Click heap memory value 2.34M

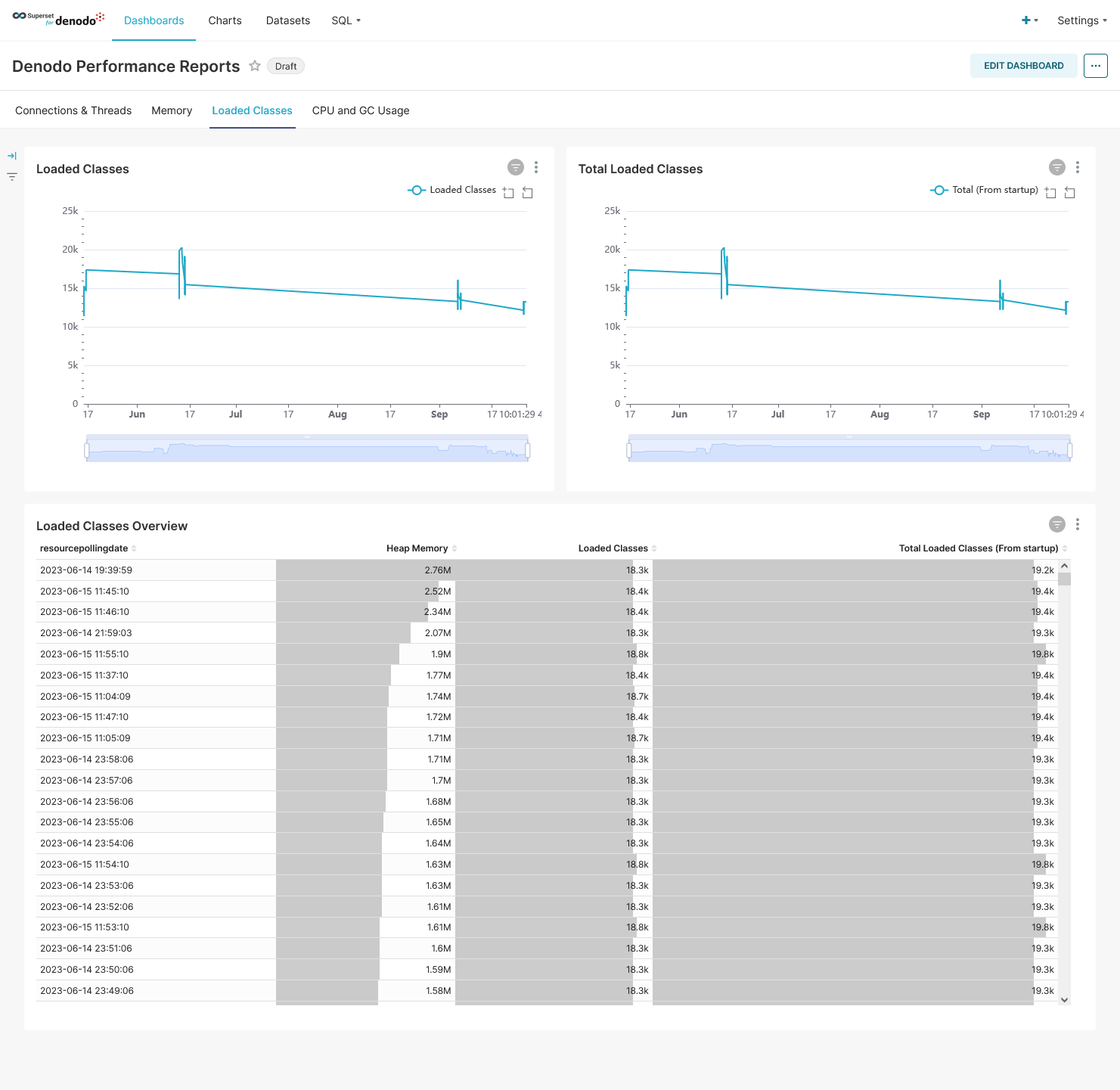click(438, 612)
